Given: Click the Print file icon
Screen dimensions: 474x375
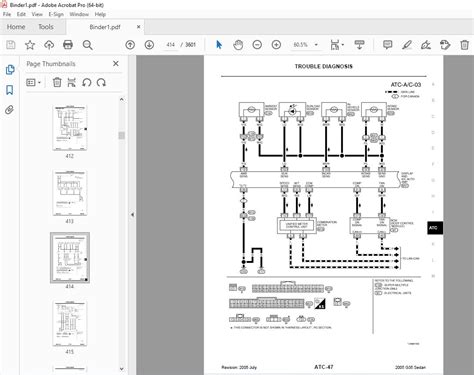Looking at the screenshot, I should point(68,45).
